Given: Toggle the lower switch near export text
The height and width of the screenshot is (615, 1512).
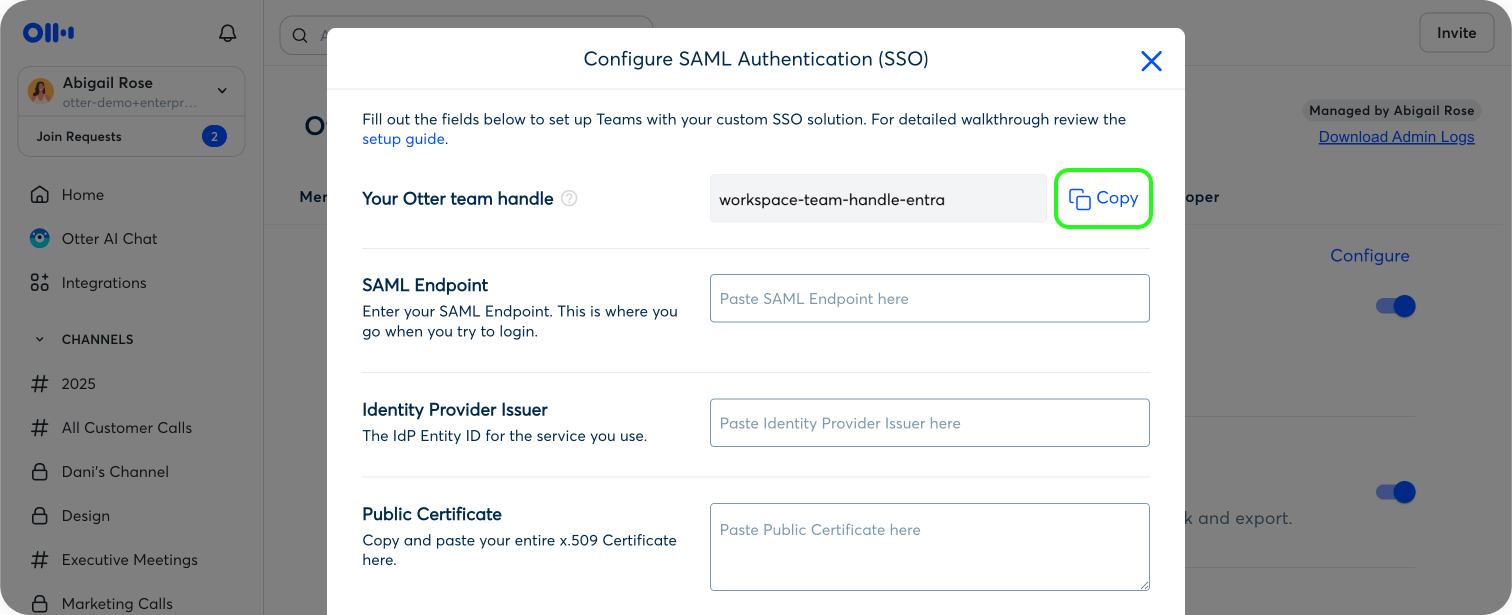Looking at the screenshot, I should pos(1396,492).
